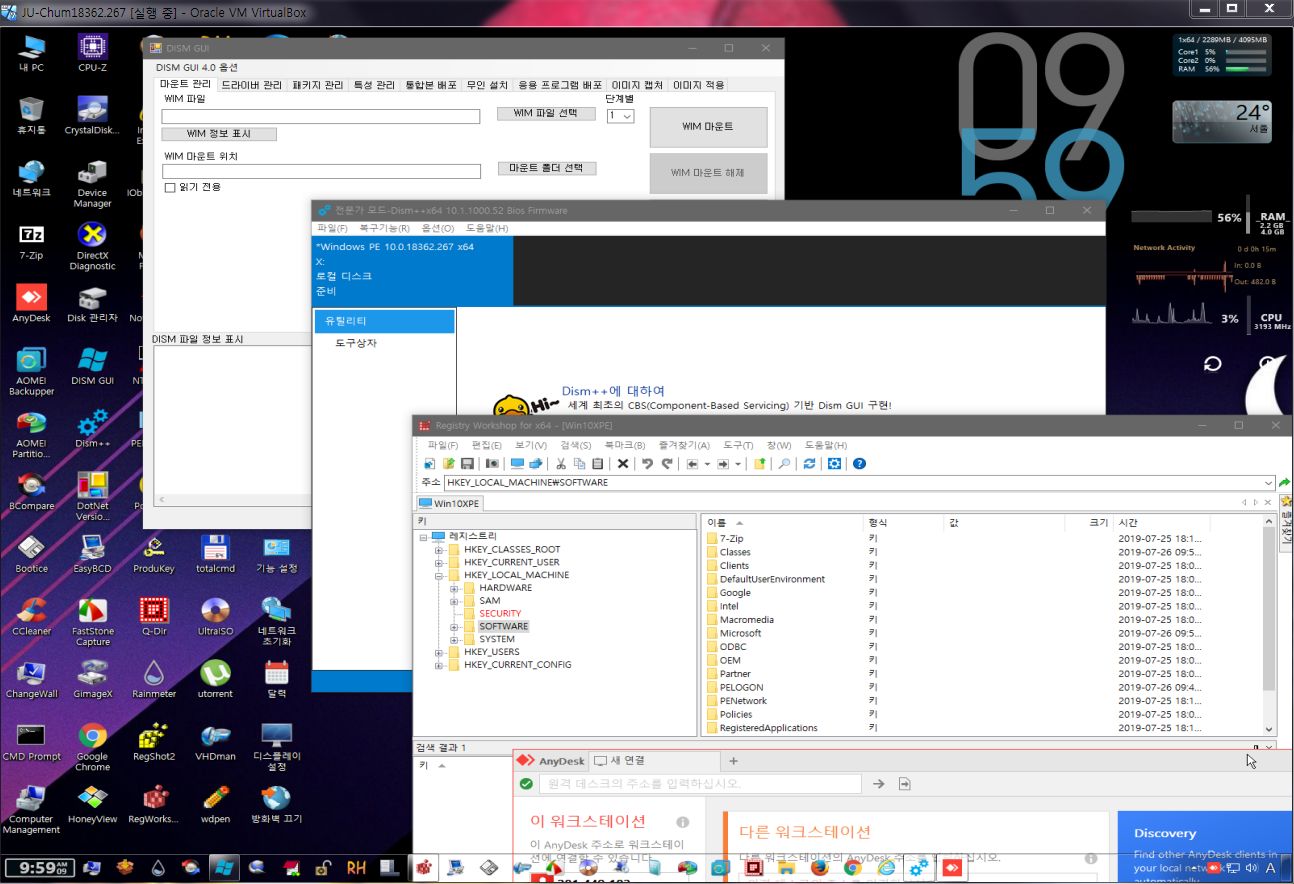Select the PELOGON key in registry list
The width and height of the screenshot is (1294, 884).
coord(741,687)
